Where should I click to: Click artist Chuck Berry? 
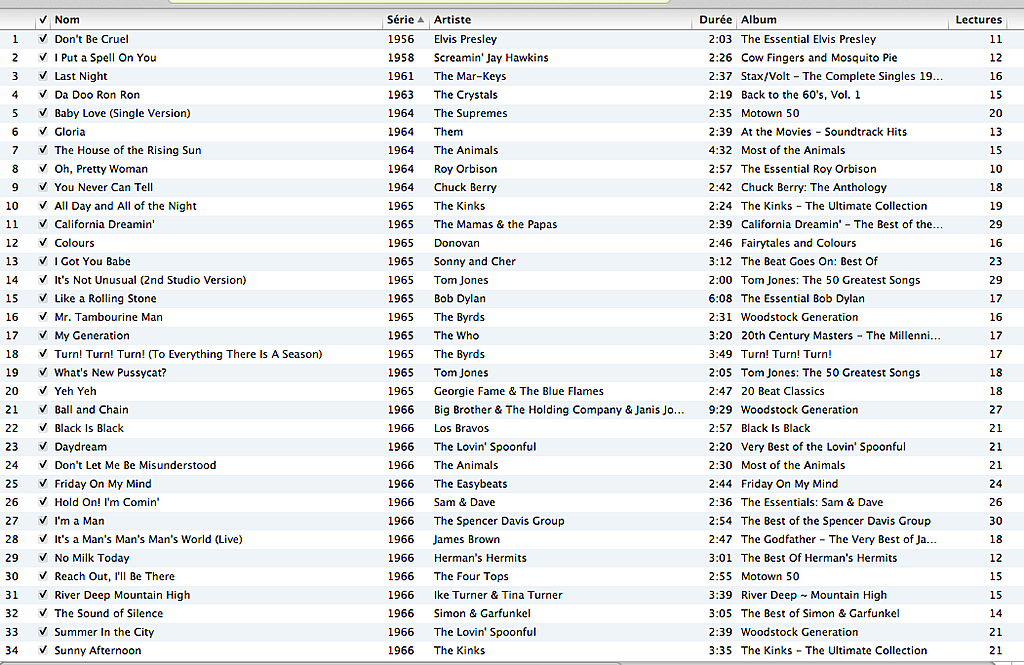465,187
